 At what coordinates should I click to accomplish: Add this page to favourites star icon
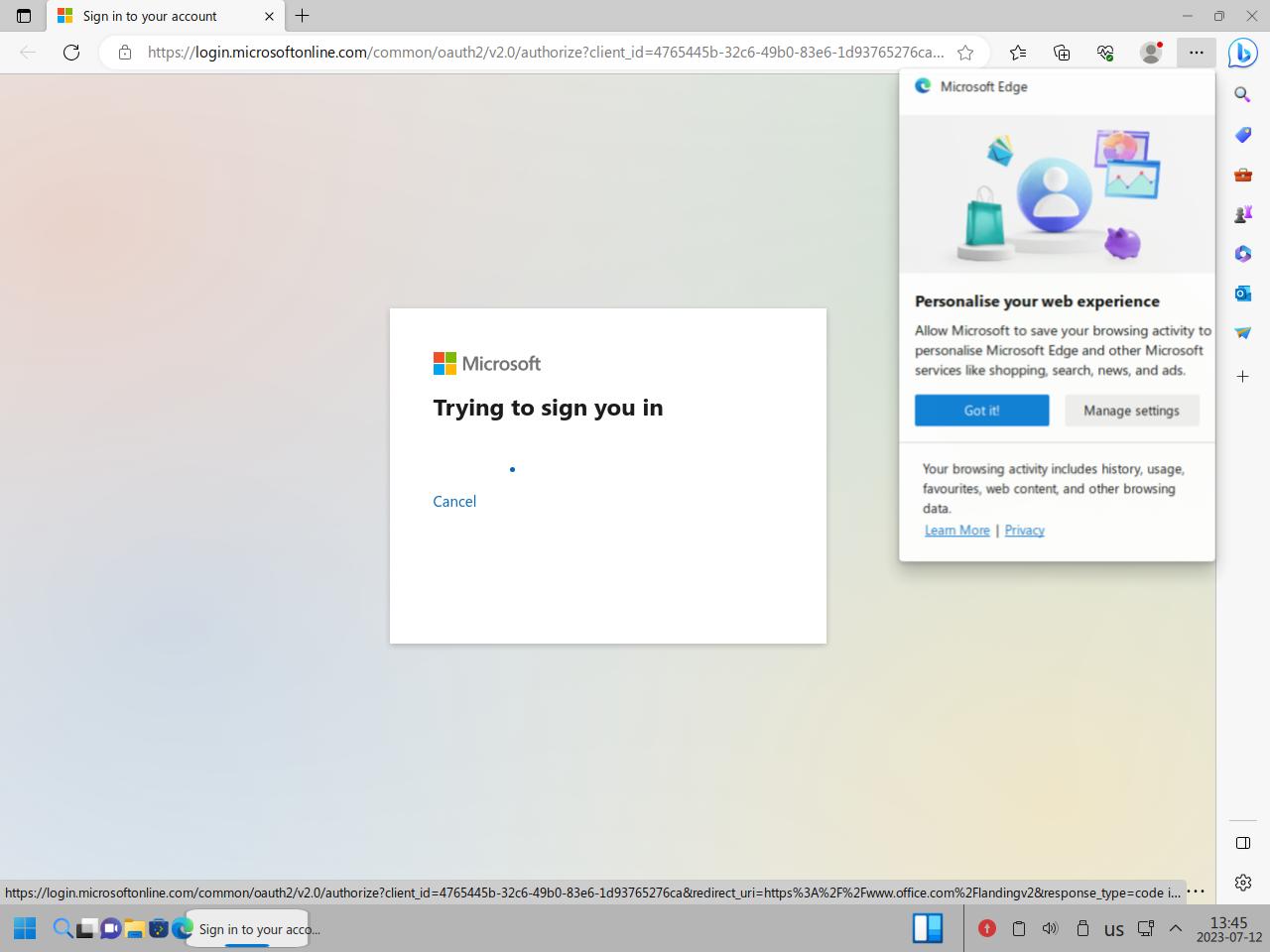[965, 53]
